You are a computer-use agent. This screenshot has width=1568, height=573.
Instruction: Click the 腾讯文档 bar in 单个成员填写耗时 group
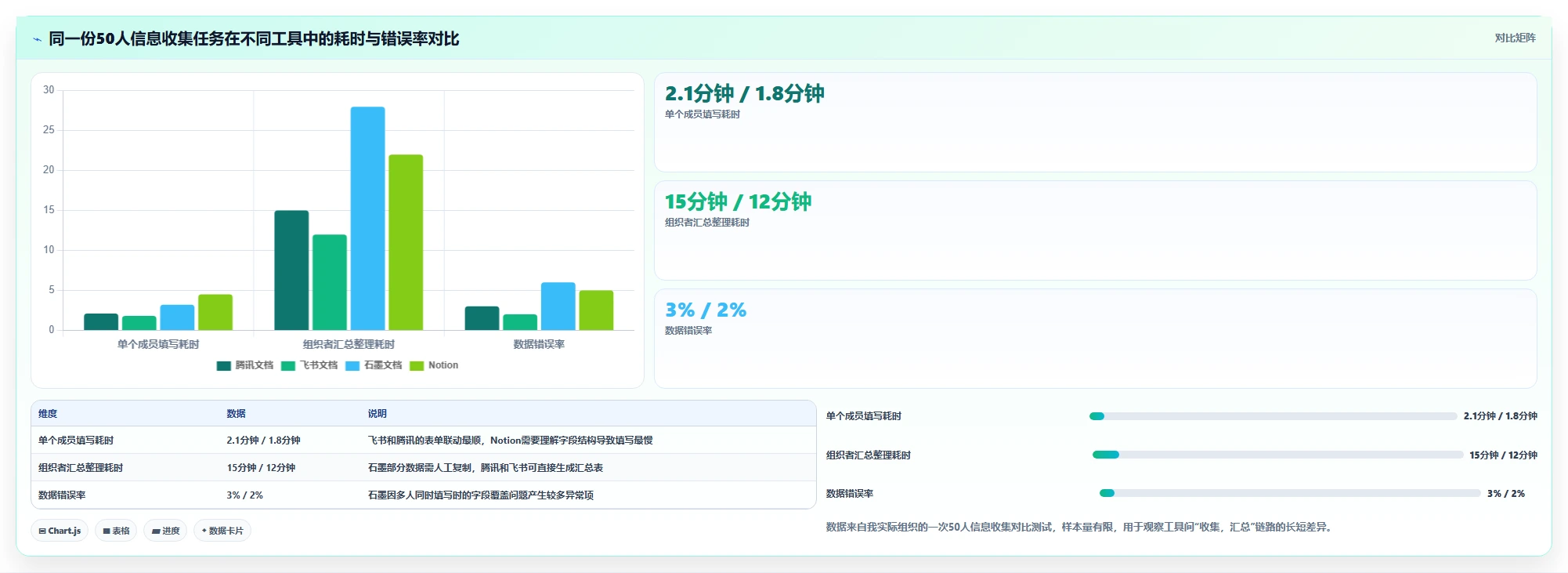(x=101, y=321)
